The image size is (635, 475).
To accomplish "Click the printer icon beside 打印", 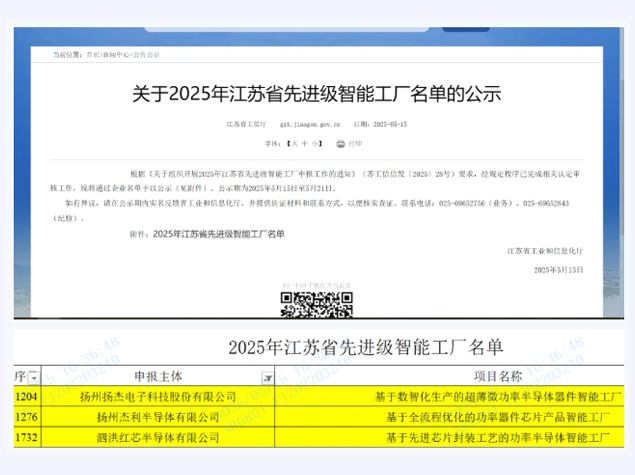I will (341, 144).
